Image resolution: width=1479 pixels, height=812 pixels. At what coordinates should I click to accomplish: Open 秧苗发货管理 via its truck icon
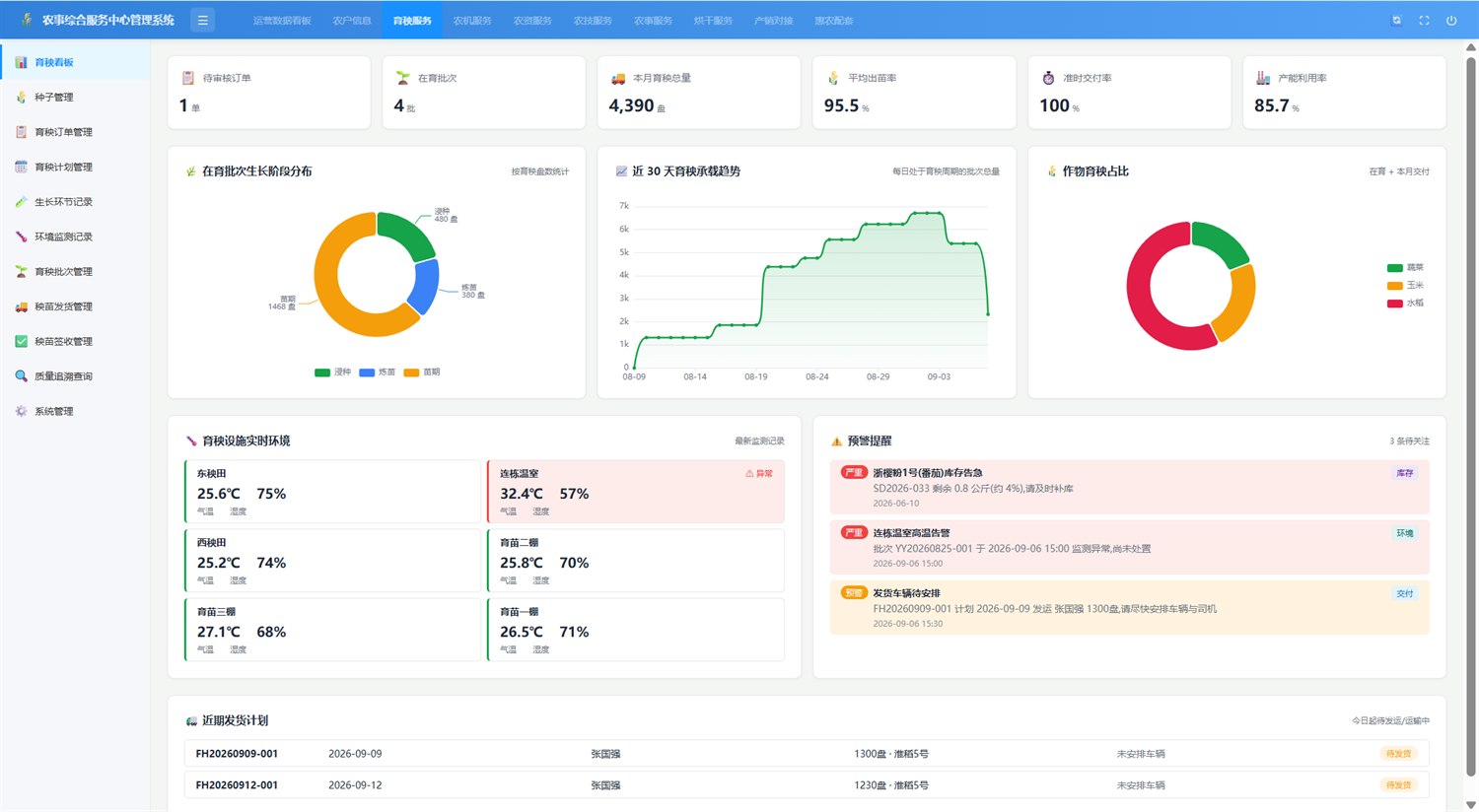[x=21, y=306]
